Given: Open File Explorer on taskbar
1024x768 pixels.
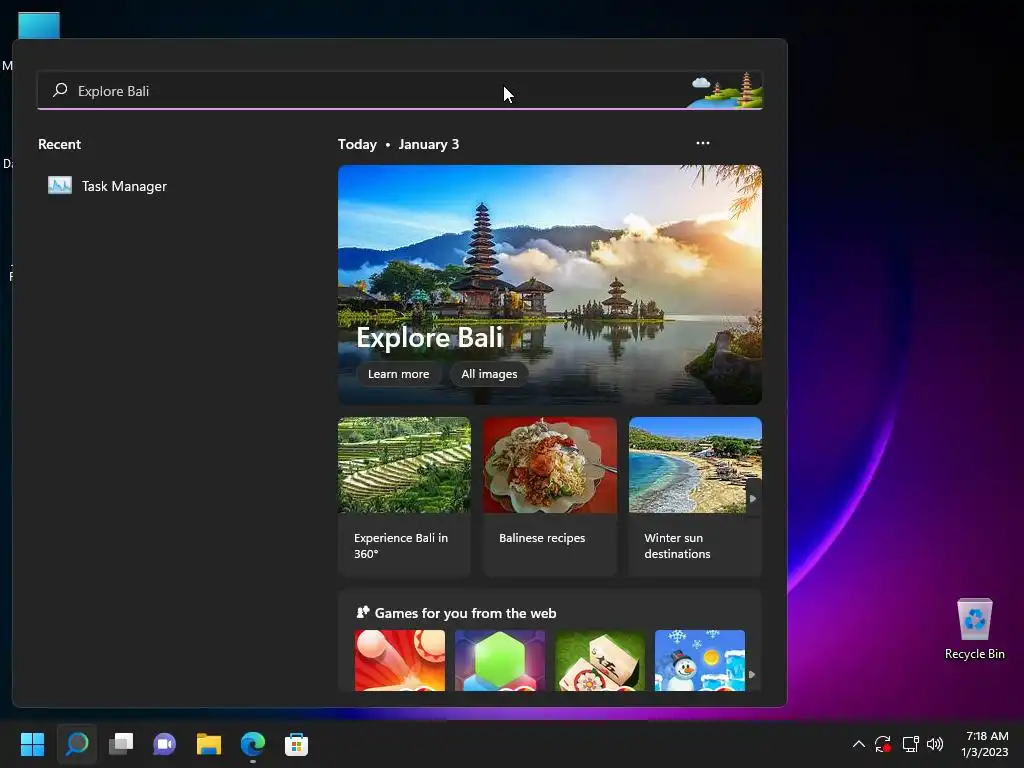Looking at the screenshot, I should [x=209, y=744].
